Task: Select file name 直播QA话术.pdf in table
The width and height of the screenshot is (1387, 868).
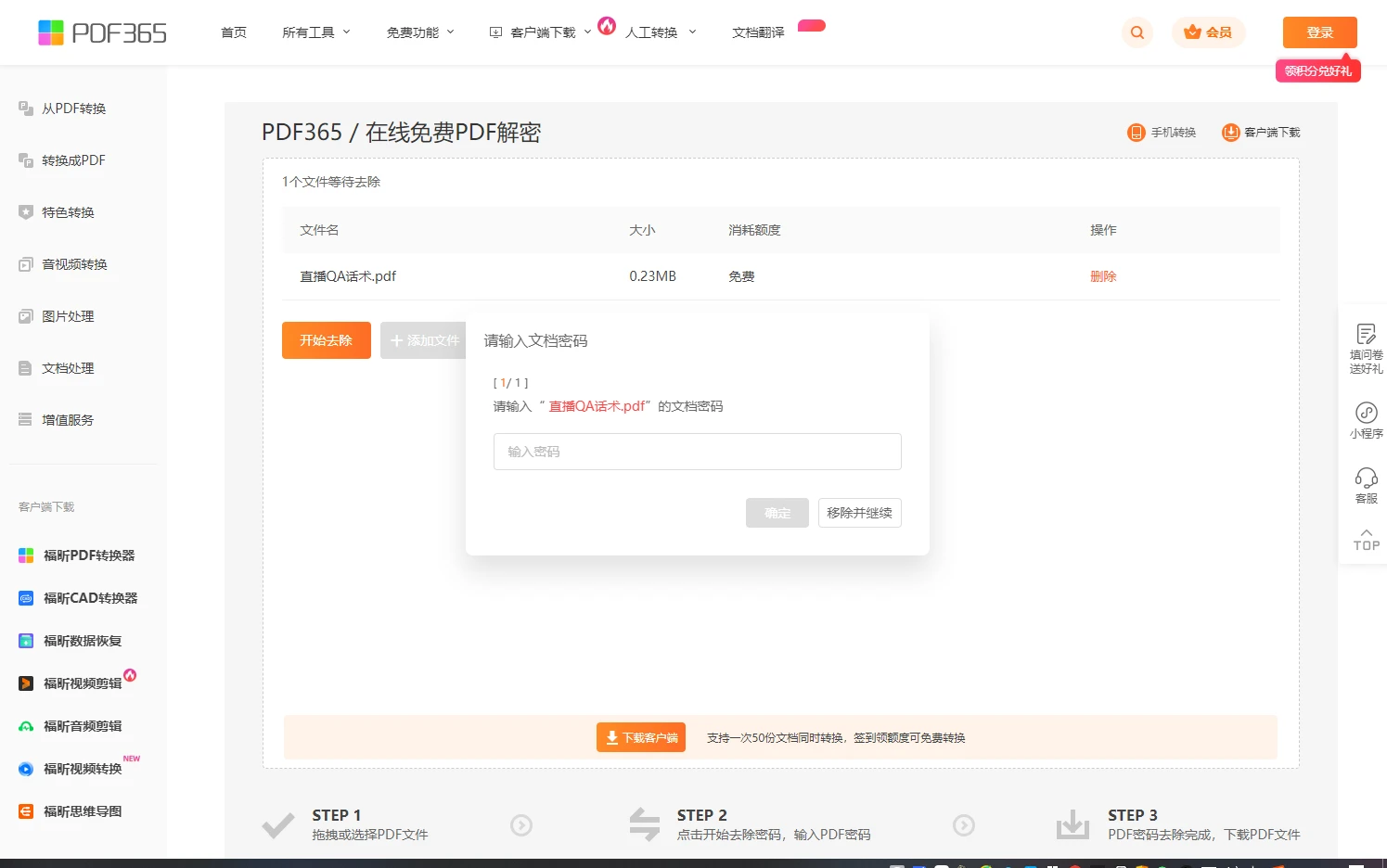Action: [348, 276]
